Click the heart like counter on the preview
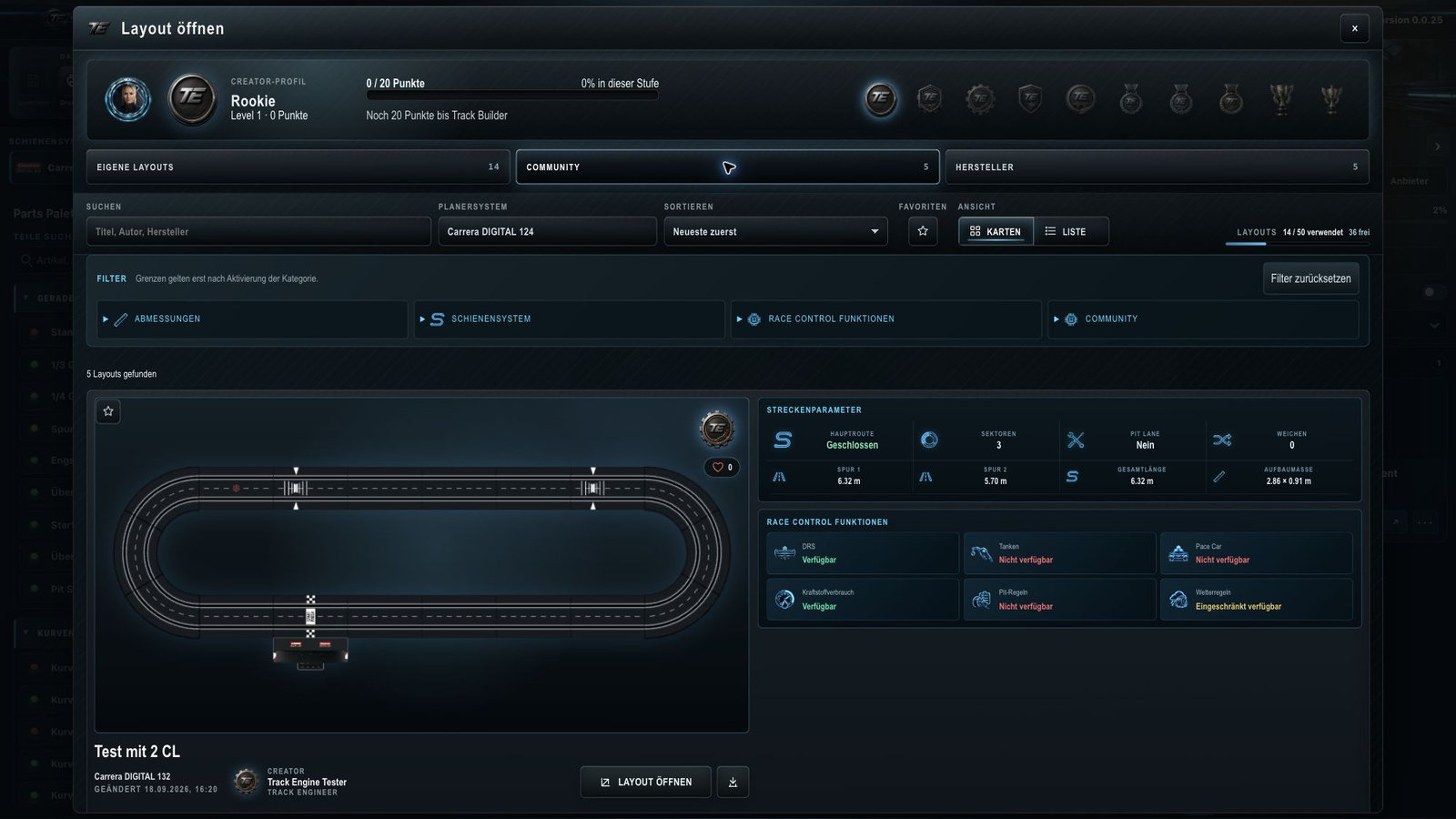Viewport: 1456px width, 819px height. click(x=723, y=468)
